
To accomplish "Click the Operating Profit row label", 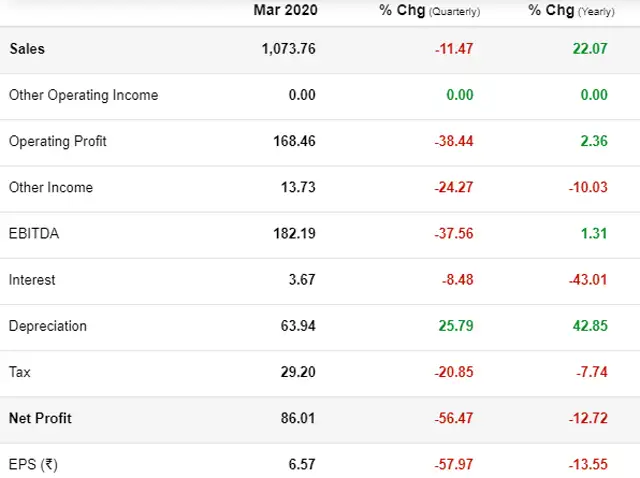I will pyautogui.click(x=57, y=141).
